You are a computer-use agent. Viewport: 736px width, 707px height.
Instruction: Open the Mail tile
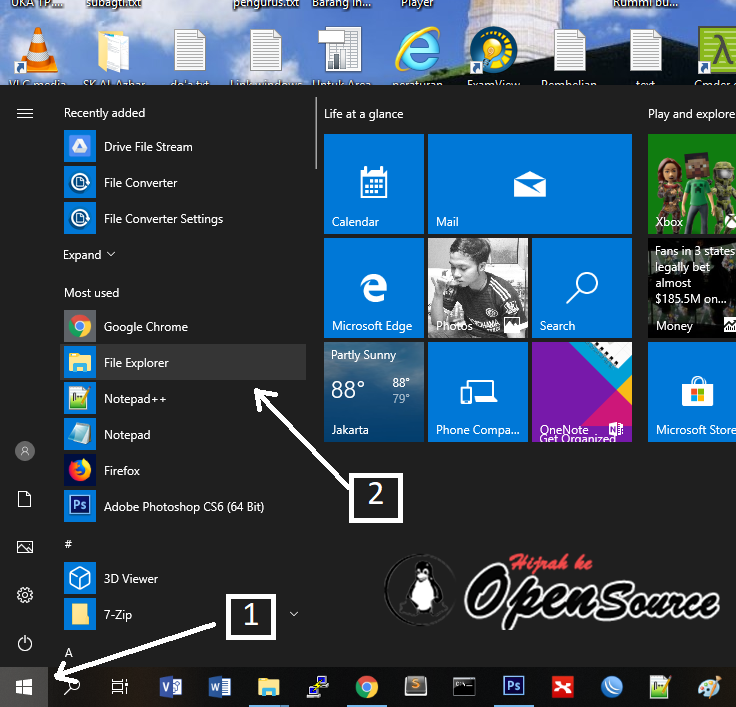pos(529,184)
